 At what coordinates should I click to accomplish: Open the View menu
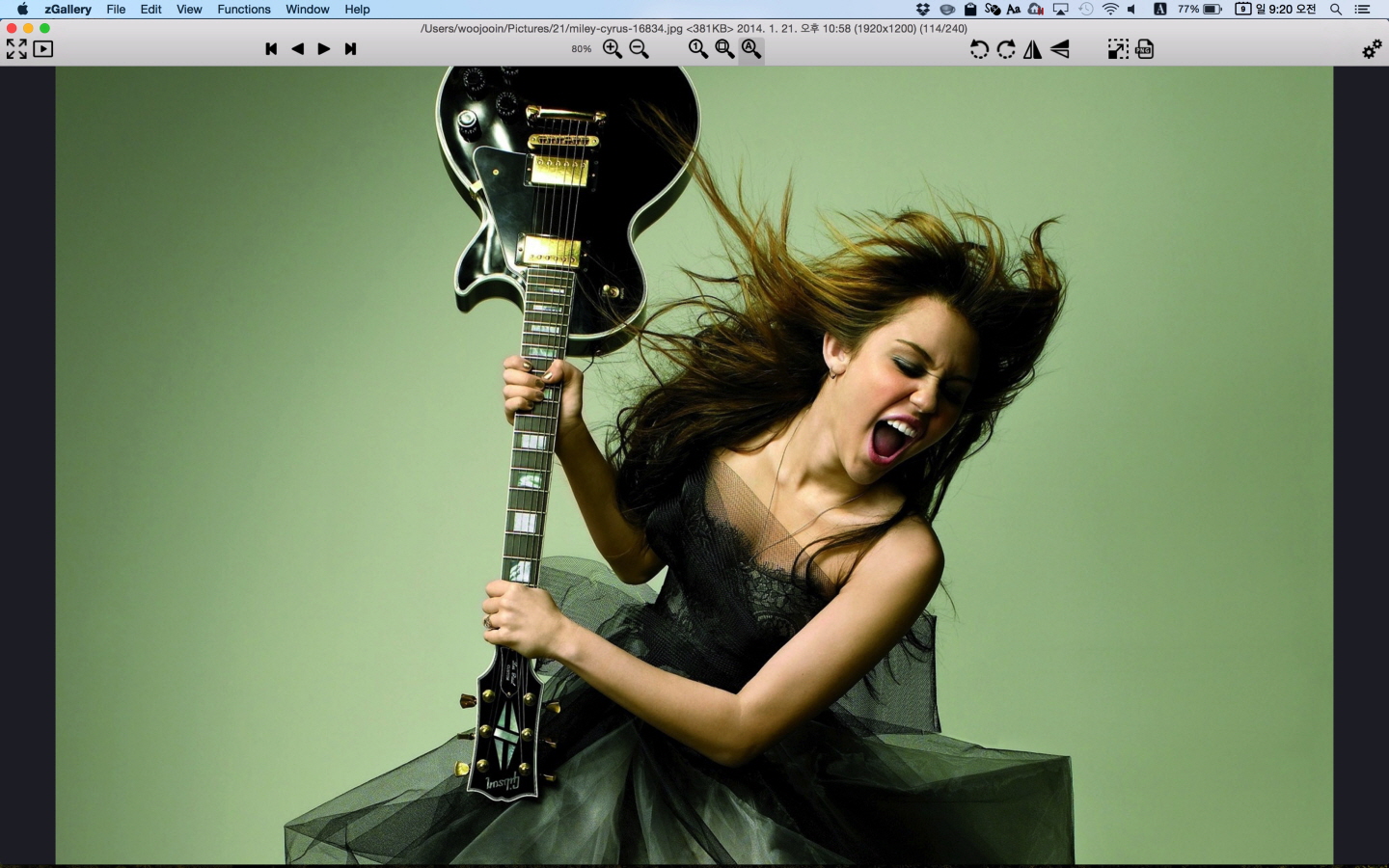[x=189, y=9]
